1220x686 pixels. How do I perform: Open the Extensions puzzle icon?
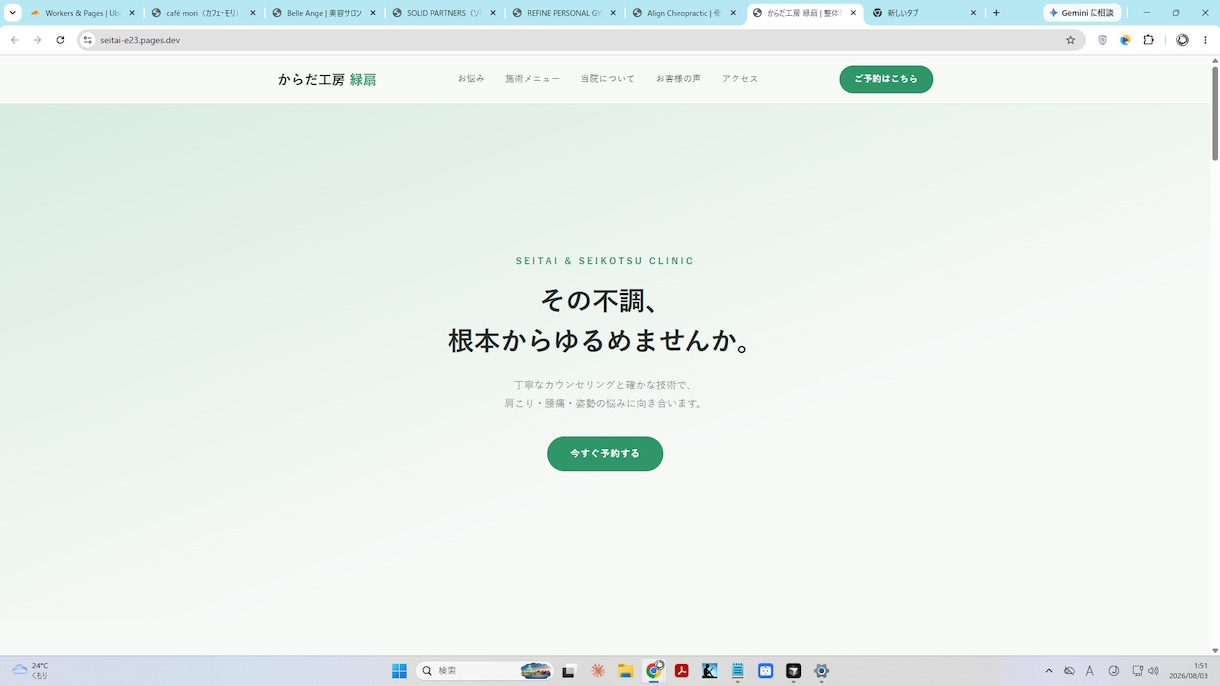pyautogui.click(x=1148, y=40)
